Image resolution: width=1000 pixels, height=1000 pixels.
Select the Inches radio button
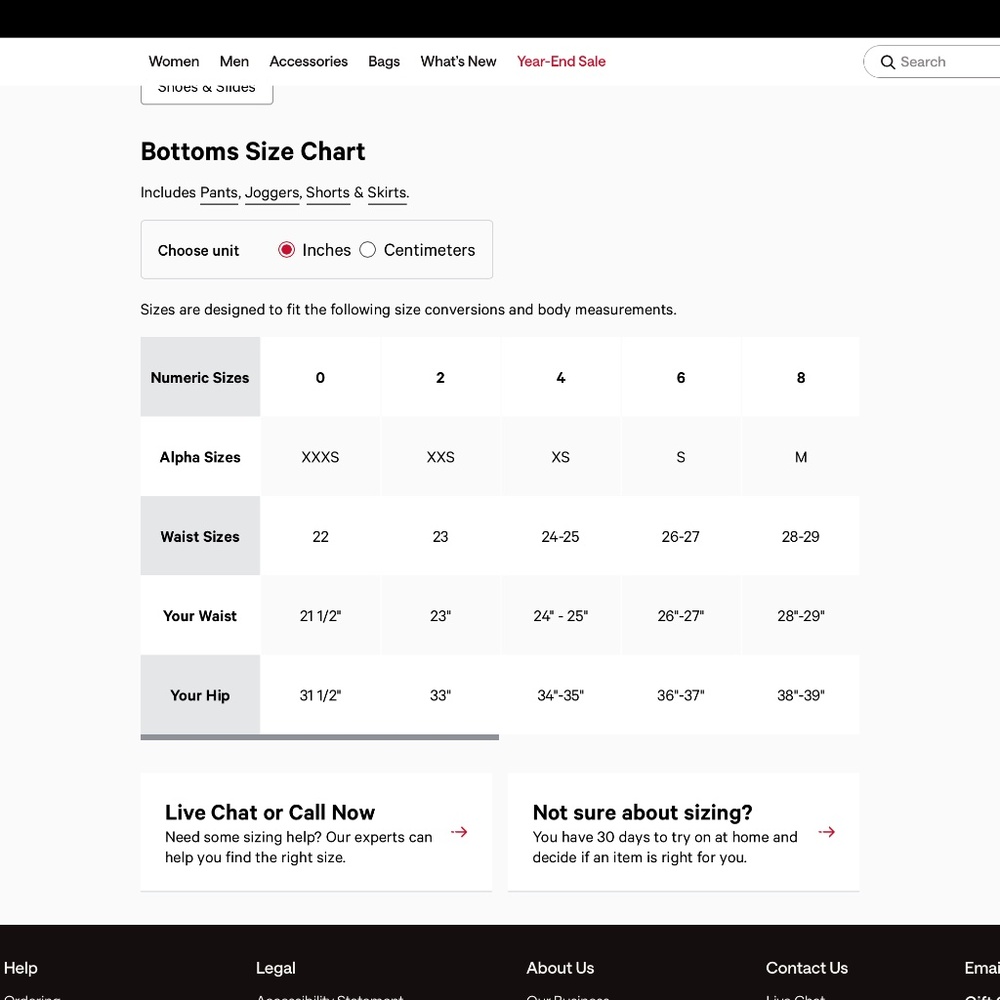[286, 250]
